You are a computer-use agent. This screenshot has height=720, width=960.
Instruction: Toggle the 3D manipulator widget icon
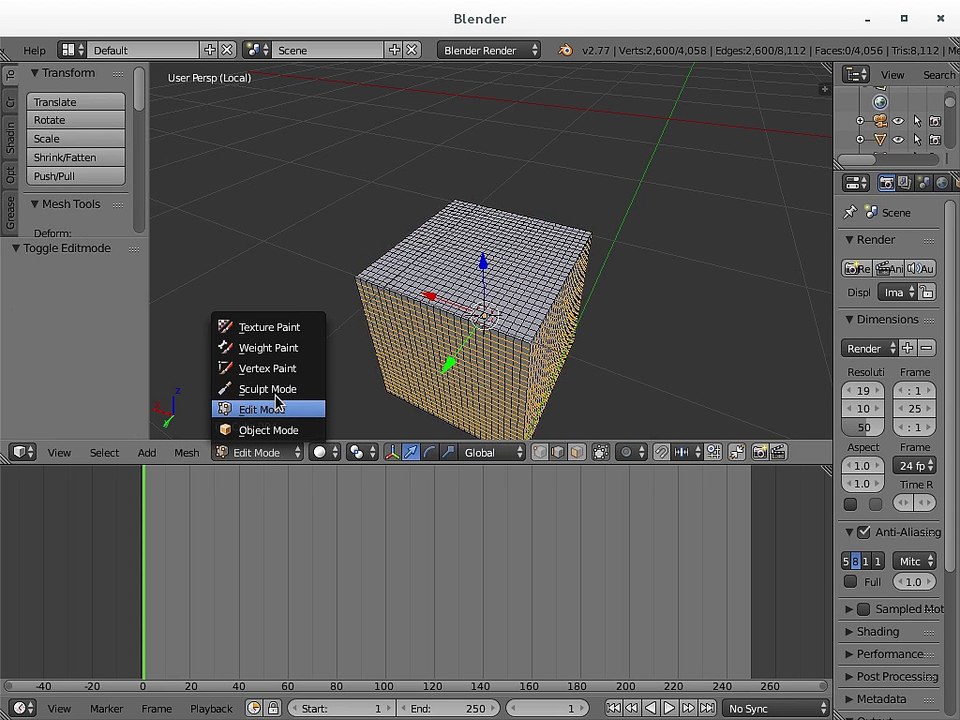[x=392, y=452]
